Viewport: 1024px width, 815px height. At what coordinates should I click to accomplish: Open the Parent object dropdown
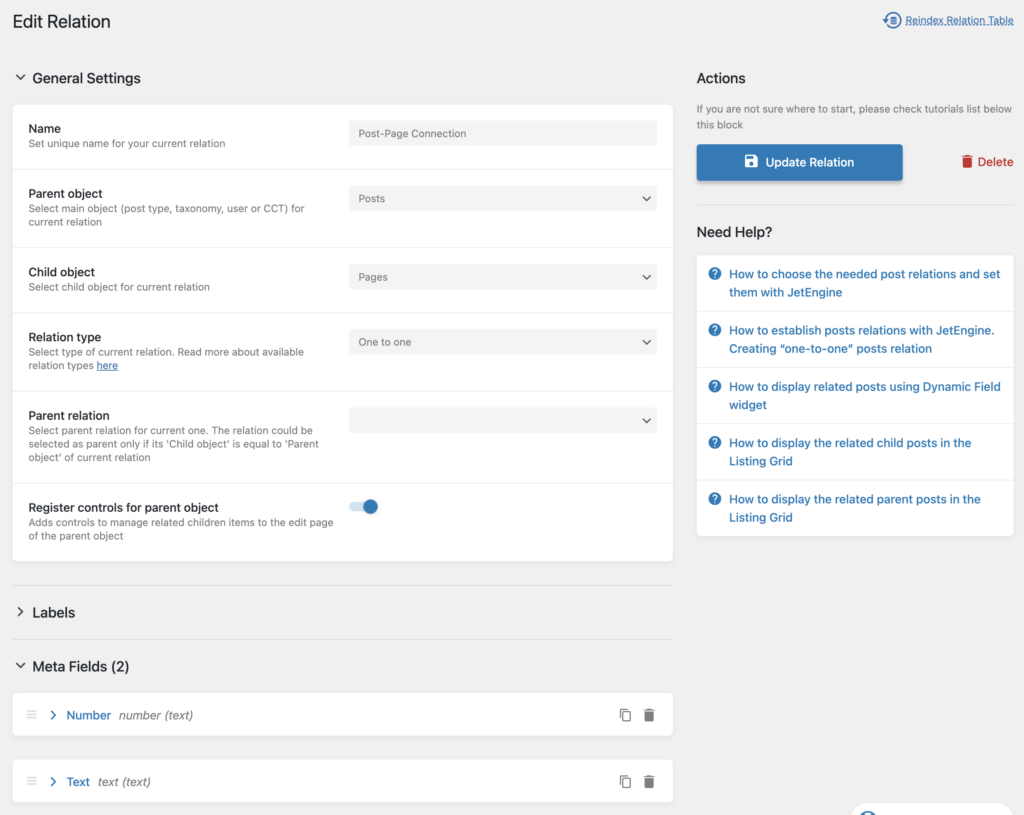[x=502, y=198]
